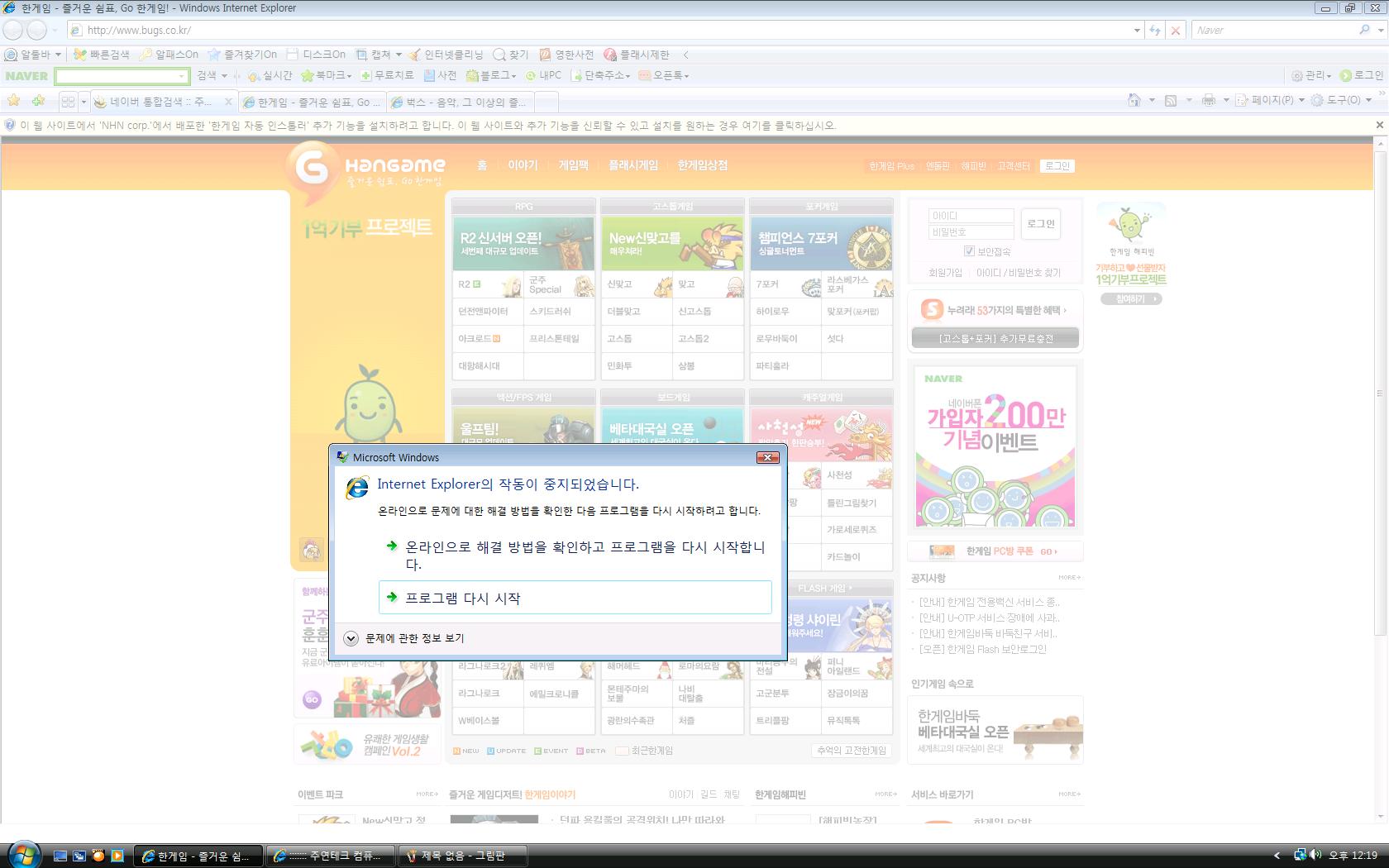Refresh the page with the refresh icon

(x=1155, y=31)
